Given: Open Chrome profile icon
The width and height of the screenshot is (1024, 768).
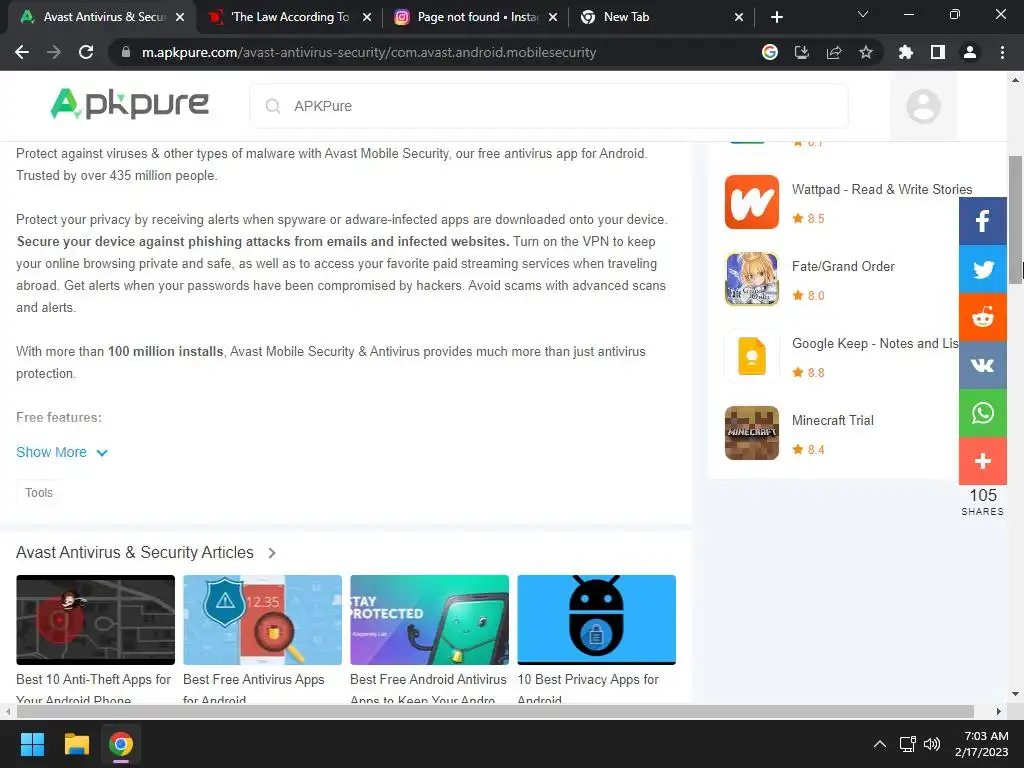Looking at the screenshot, I should coord(969,52).
